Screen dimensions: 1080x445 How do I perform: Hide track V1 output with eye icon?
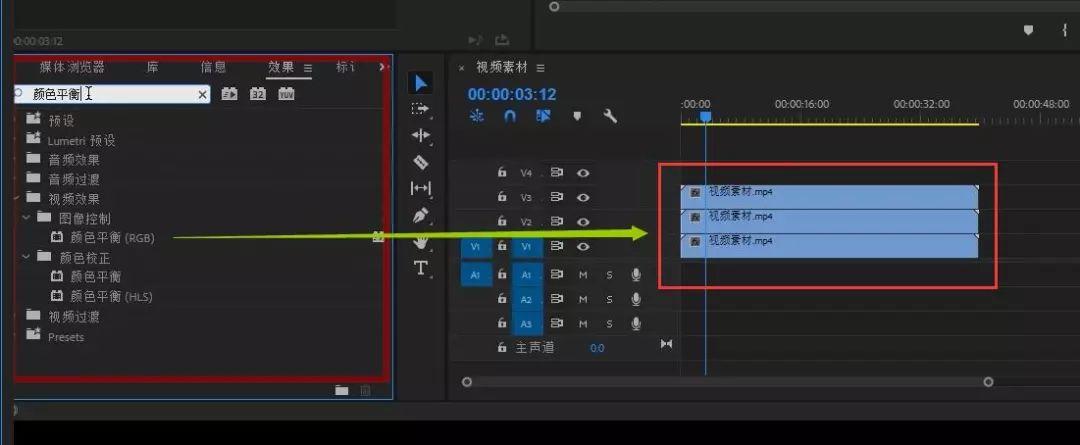(583, 246)
